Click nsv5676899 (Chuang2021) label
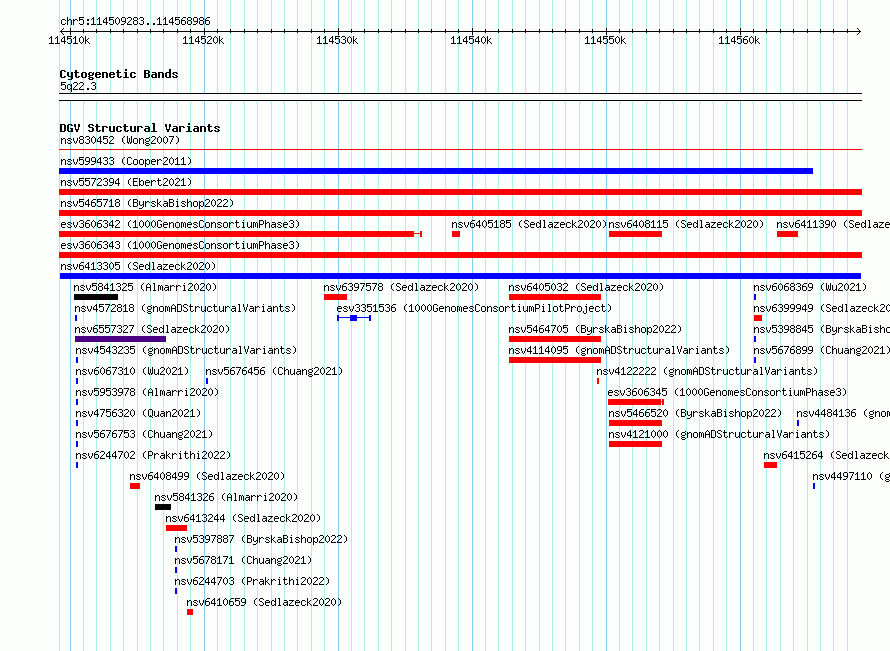This screenshot has height=651, width=890. [821, 350]
